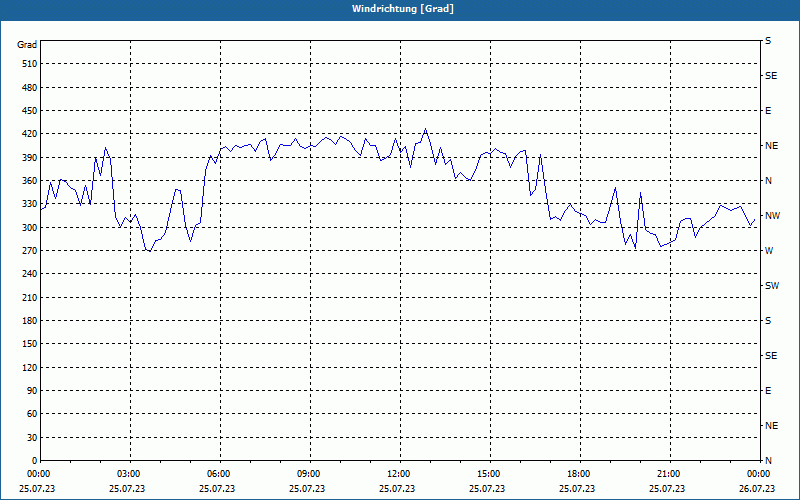This screenshot has width=800, height=500.
Task: Select the "06:00" time label
Action: (x=218, y=474)
